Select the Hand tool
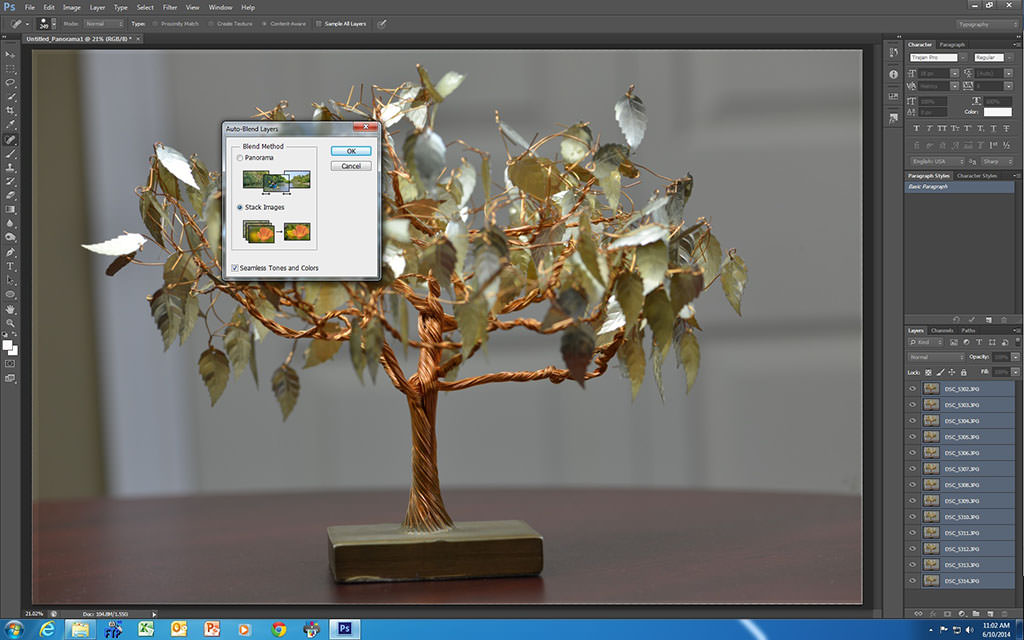Image resolution: width=1024 pixels, height=640 pixels. pos(10,309)
